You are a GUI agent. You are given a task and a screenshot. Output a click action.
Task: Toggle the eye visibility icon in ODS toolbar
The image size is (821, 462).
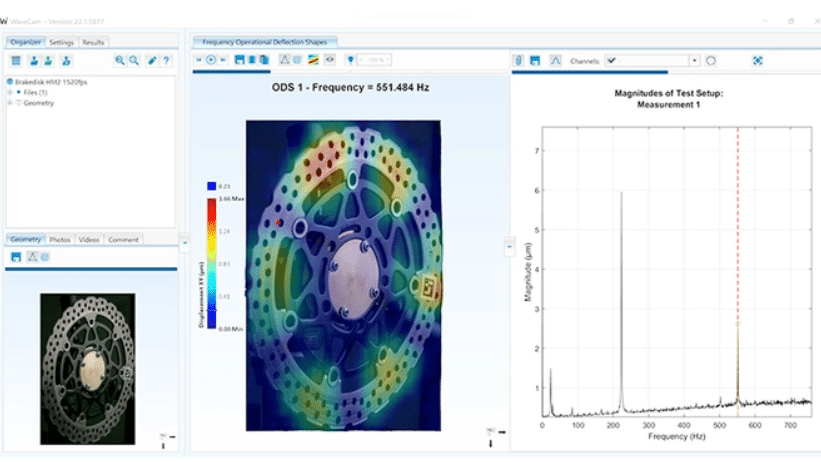[329, 60]
